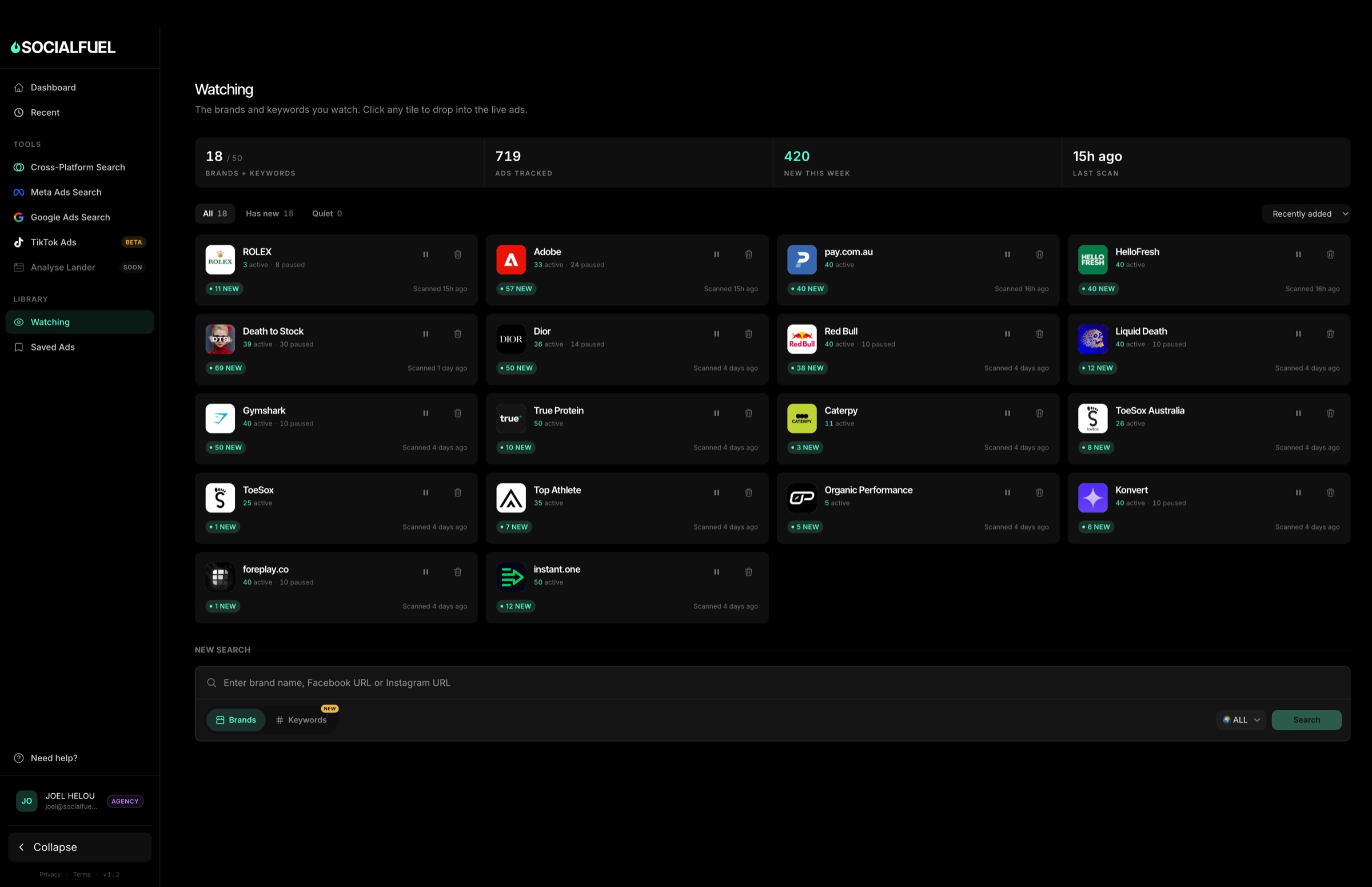Switch to the Has new tab
1372x887 pixels.
pos(269,214)
